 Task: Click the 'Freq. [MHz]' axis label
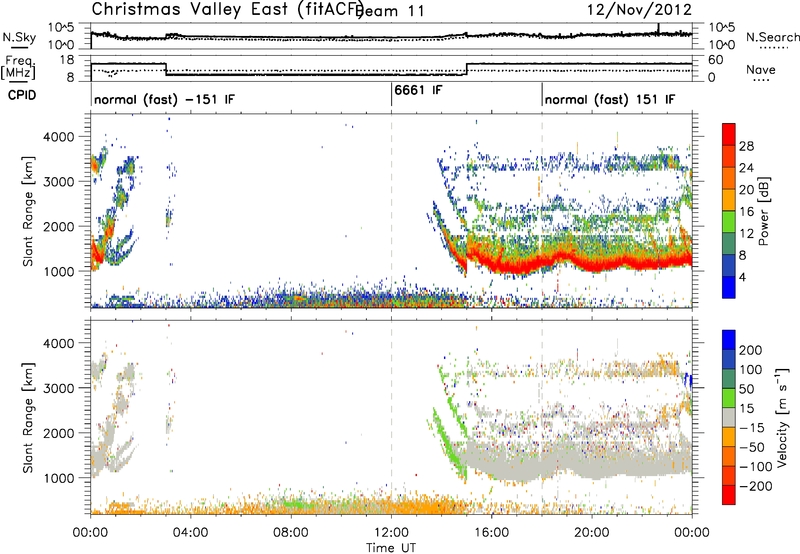click(x=20, y=68)
